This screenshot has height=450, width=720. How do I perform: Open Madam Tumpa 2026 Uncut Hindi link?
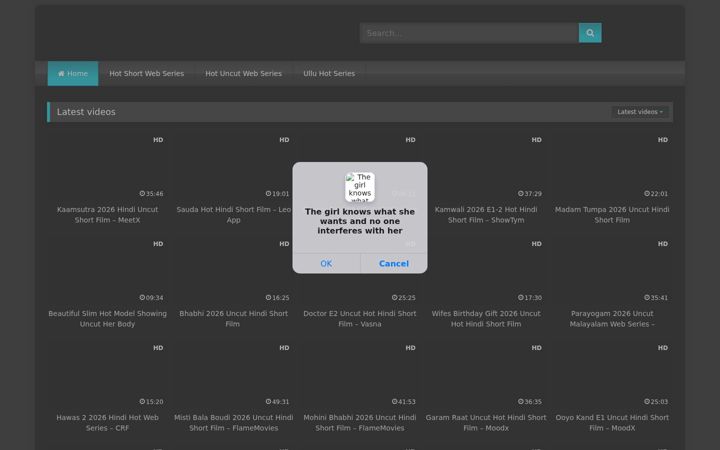click(x=612, y=214)
